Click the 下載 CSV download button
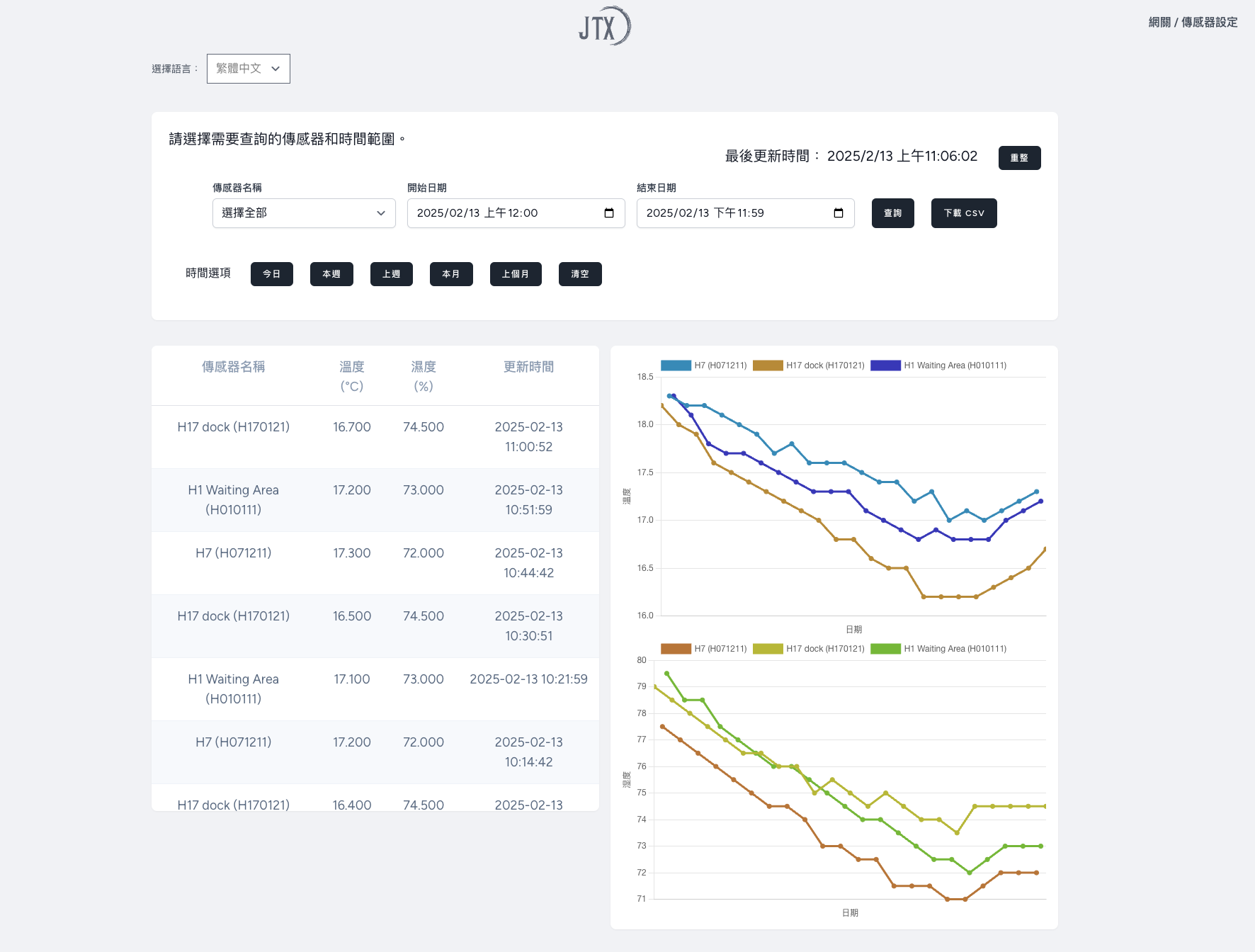 [963, 213]
